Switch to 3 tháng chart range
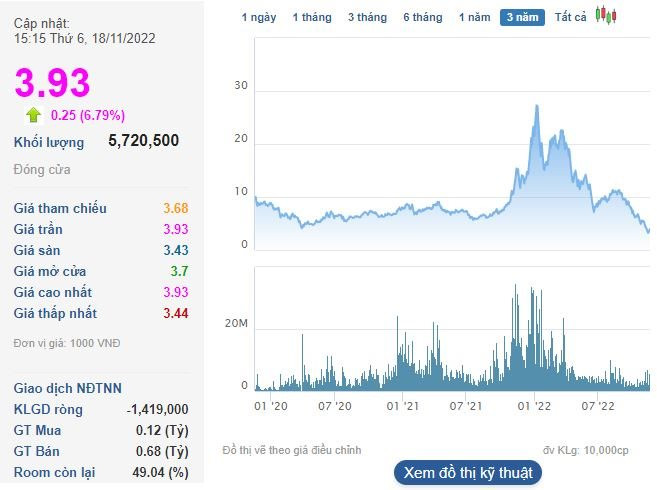 (x=367, y=17)
